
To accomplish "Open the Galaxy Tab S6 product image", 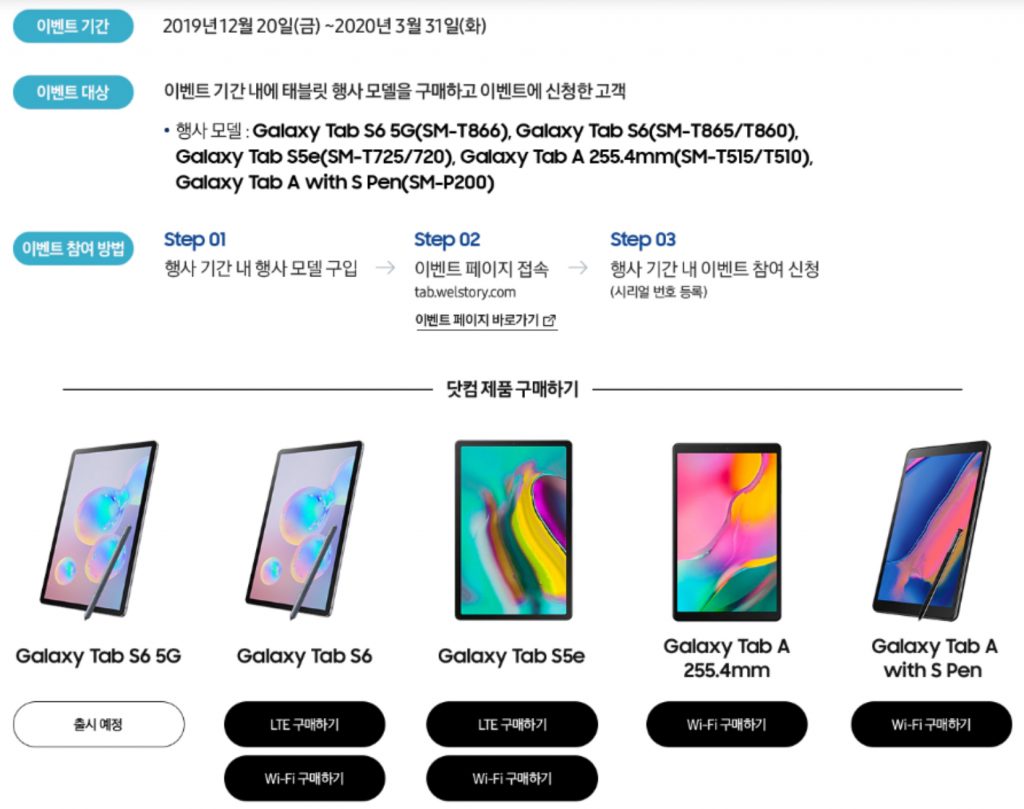I will [x=304, y=530].
